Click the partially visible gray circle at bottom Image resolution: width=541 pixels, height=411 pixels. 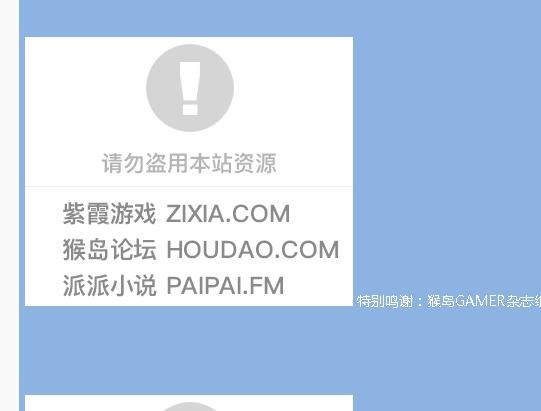[x=189, y=407]
